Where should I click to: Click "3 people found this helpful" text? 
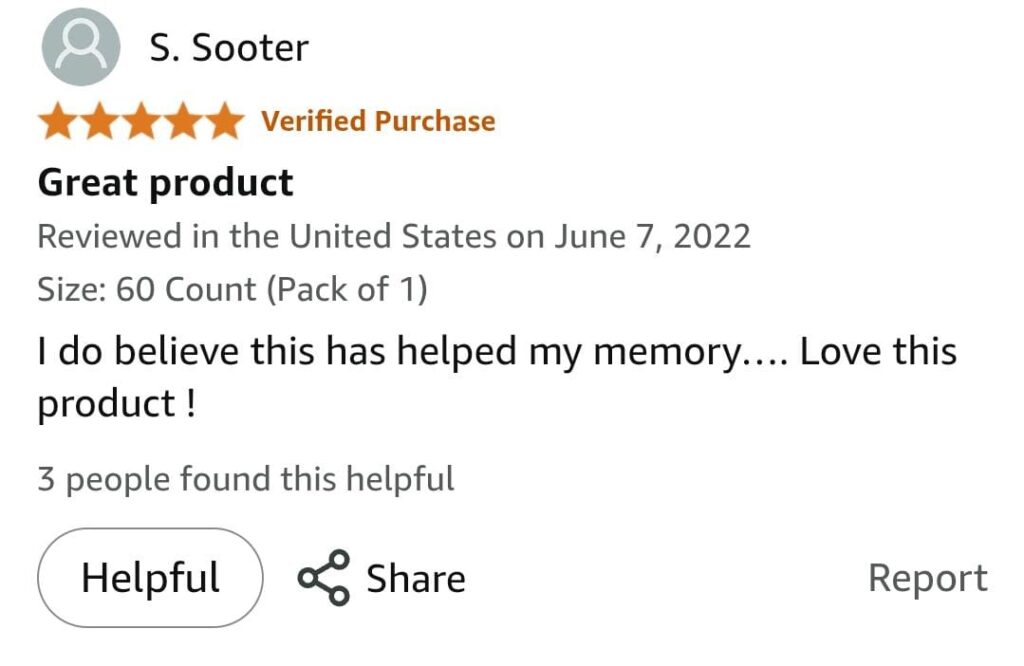point(246,479)
